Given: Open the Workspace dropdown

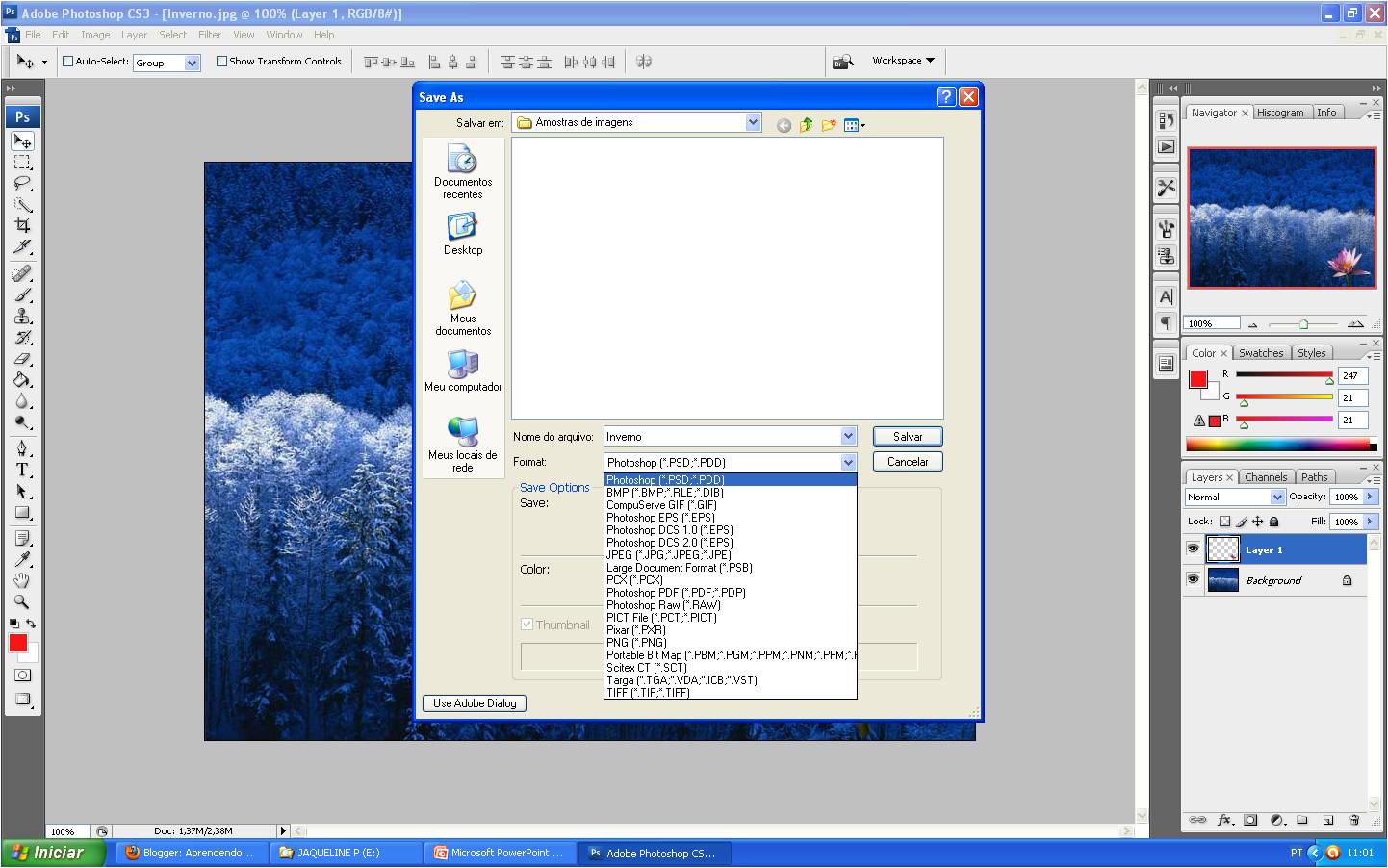Looking at the screenshot, I should tap(901, 60).
